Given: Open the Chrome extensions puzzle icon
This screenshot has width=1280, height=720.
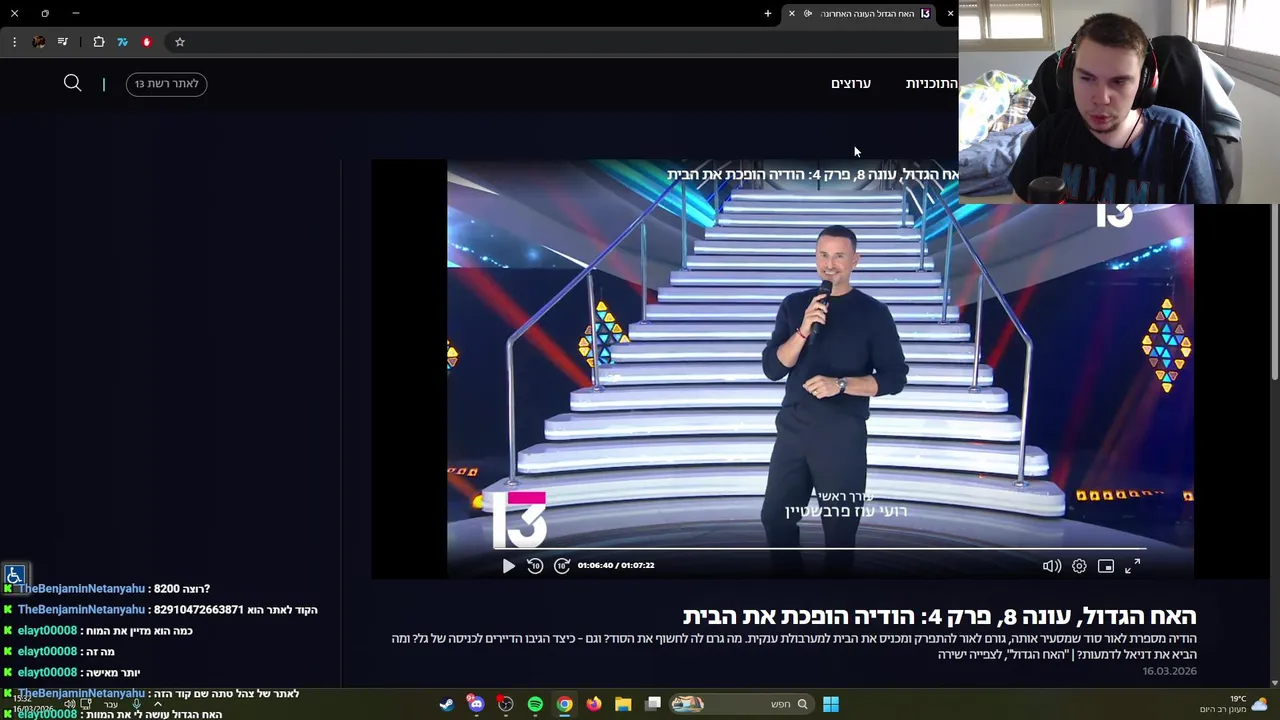Looking at the screenshot, I should click(x=99, y=42).
